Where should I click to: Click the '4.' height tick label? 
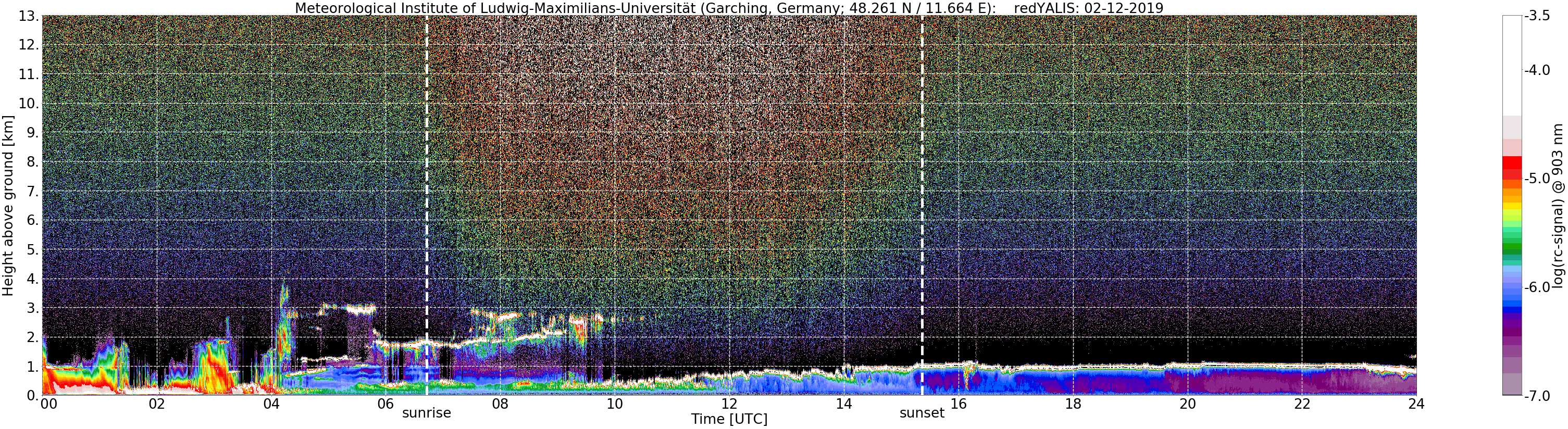(x=33, y=279)
